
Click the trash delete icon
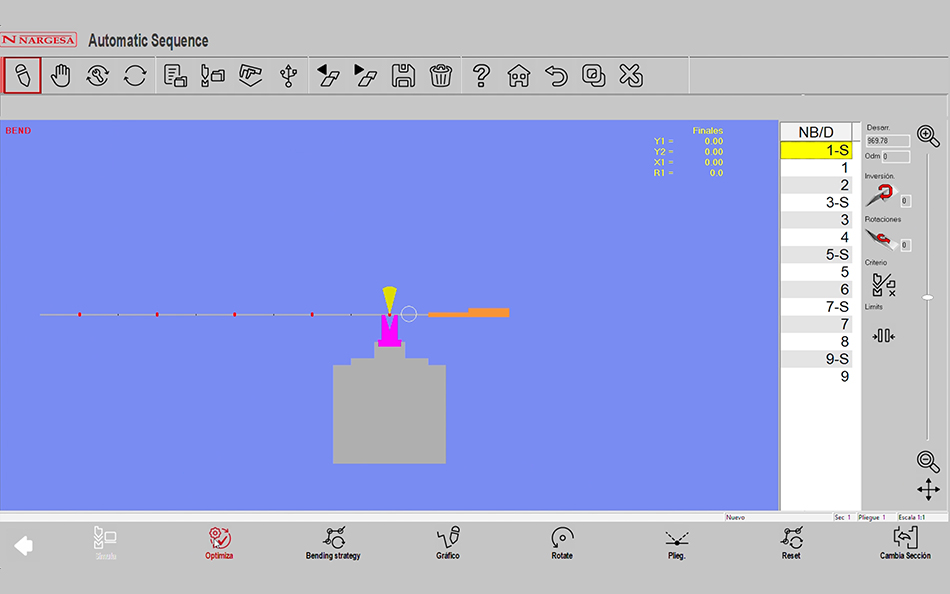pos(440,76)
